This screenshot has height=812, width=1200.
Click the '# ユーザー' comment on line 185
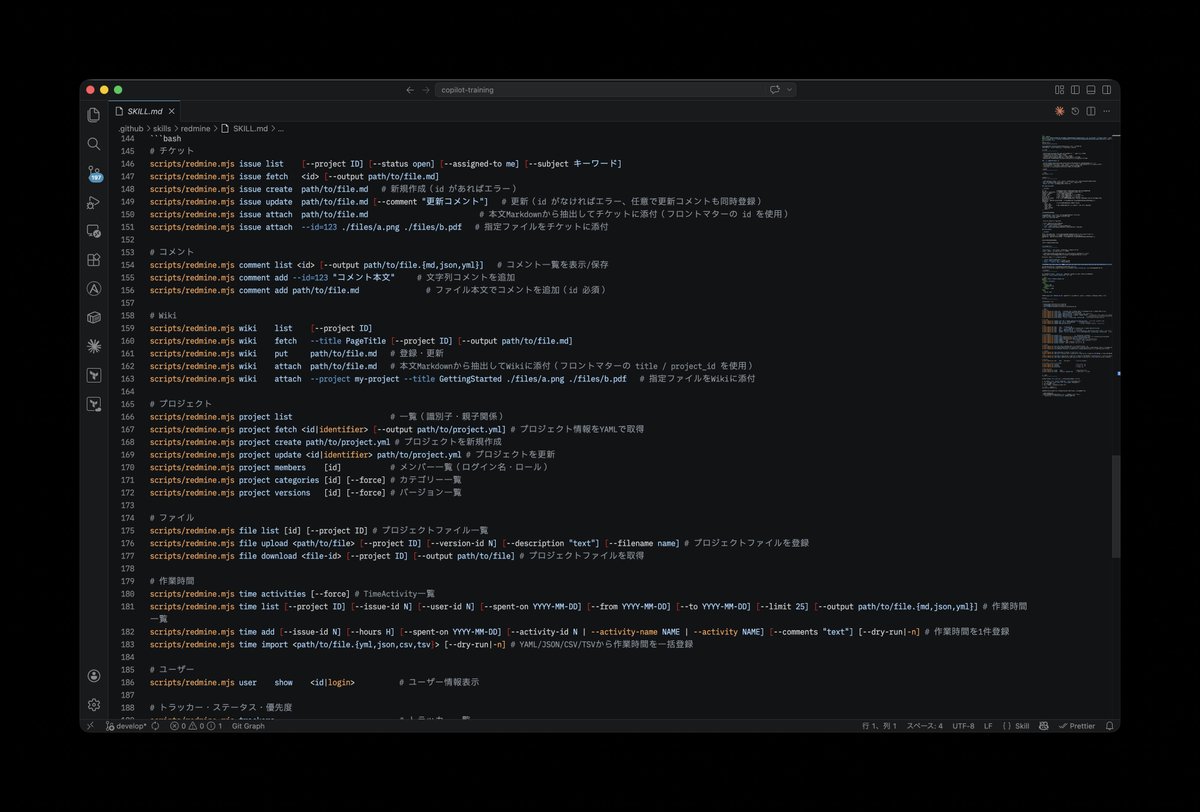pos(172,669)
